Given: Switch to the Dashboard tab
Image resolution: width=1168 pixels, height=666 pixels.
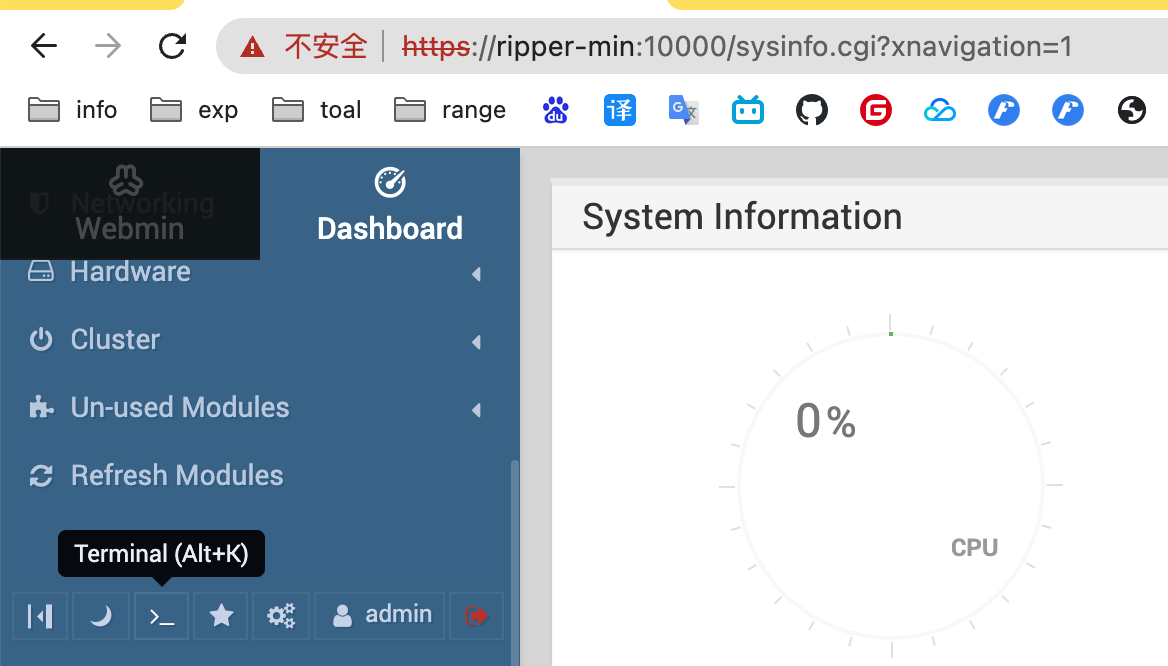Looking at the screenshot, I should [x=390, y=203].
